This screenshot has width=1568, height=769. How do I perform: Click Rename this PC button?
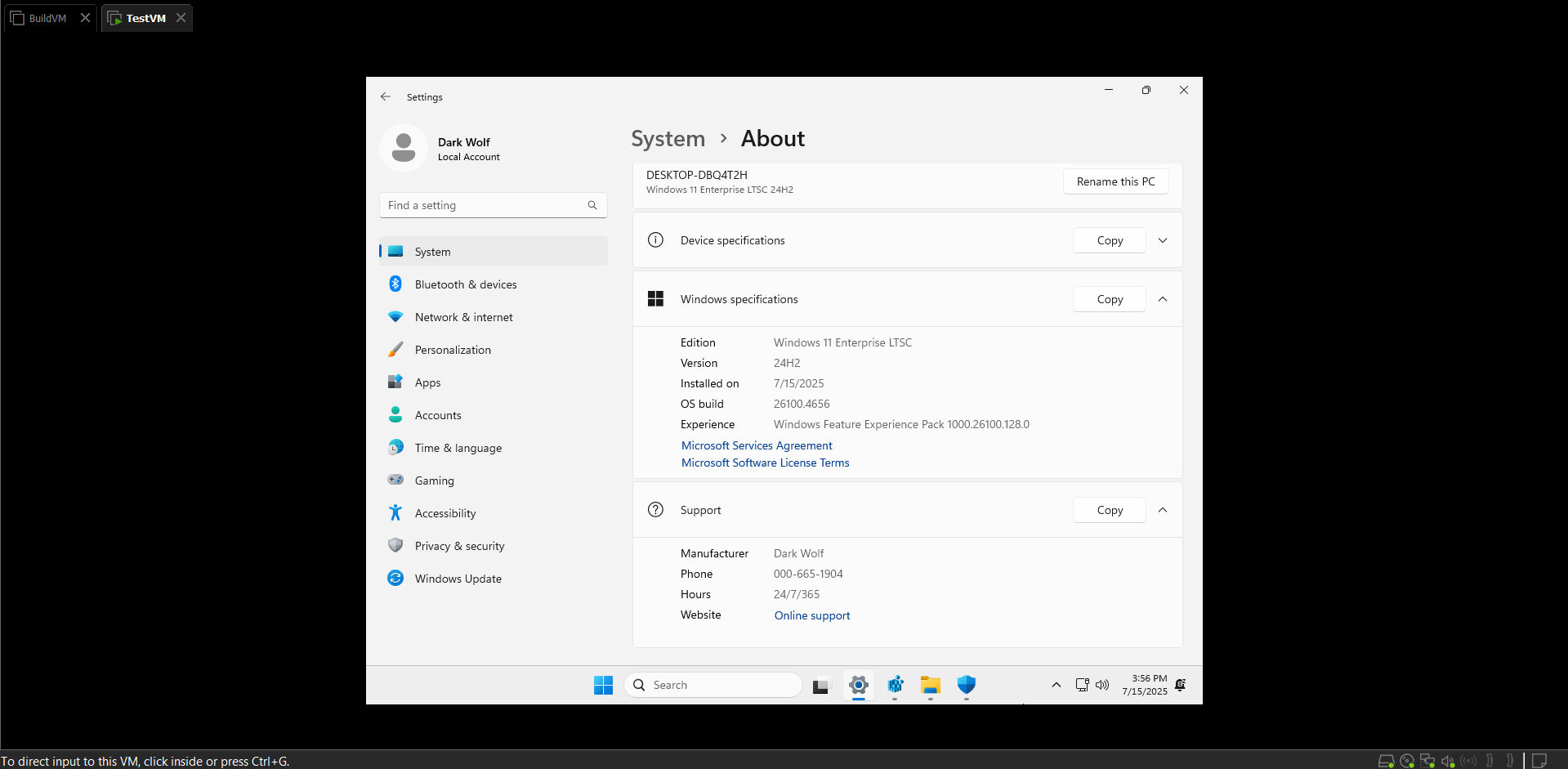[1116, 181]
